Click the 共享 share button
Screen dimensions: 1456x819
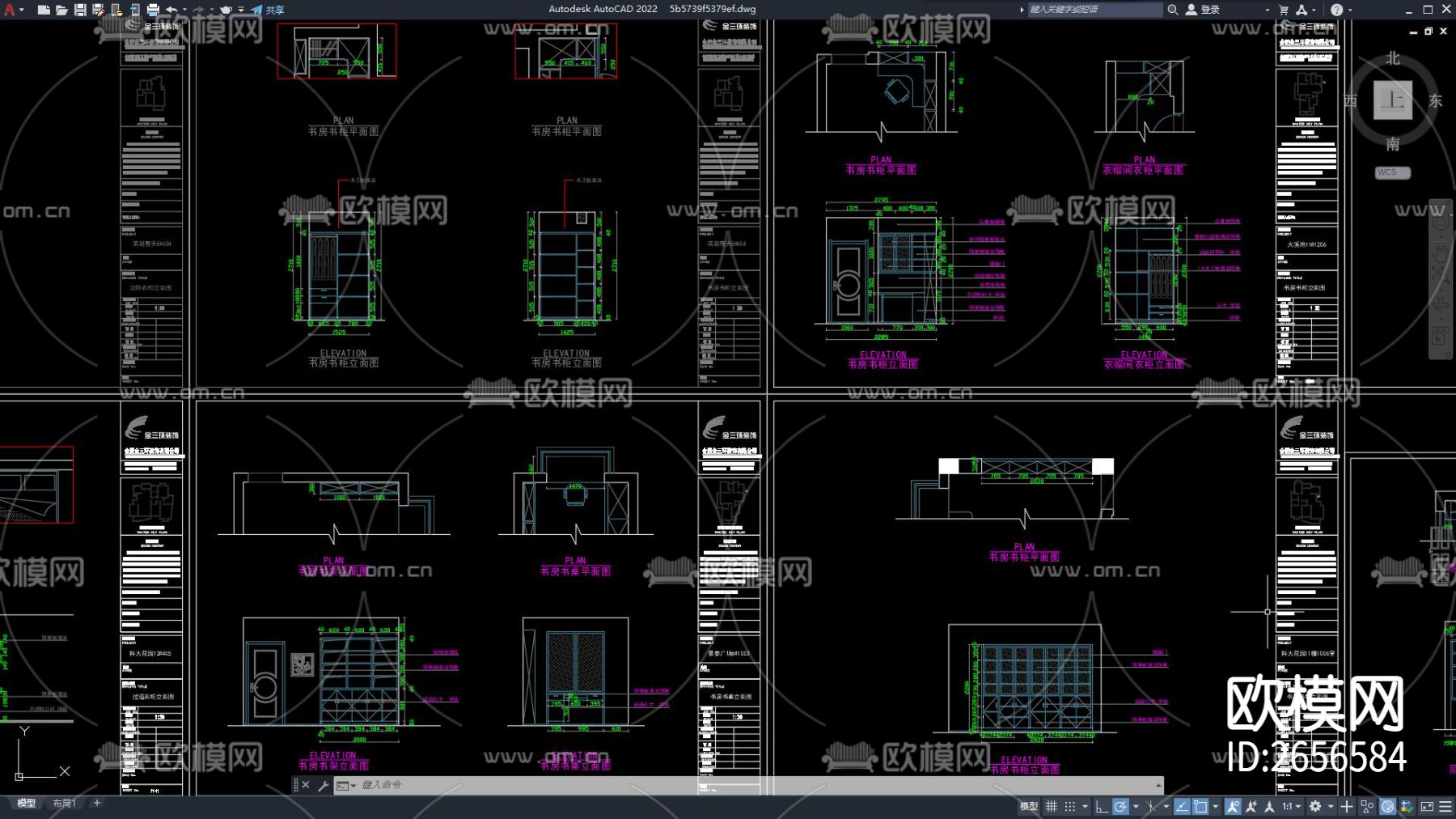268,10
